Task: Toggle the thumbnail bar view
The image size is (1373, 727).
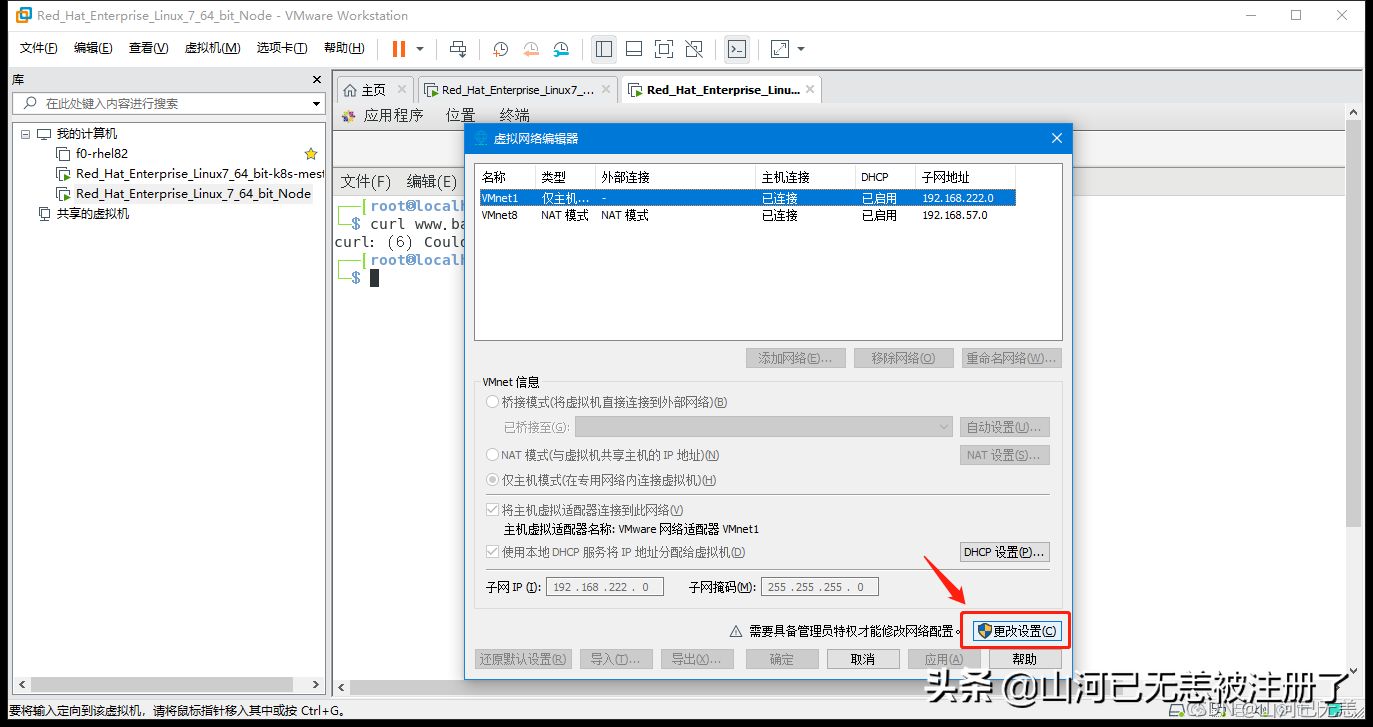Action: [634, 48]
